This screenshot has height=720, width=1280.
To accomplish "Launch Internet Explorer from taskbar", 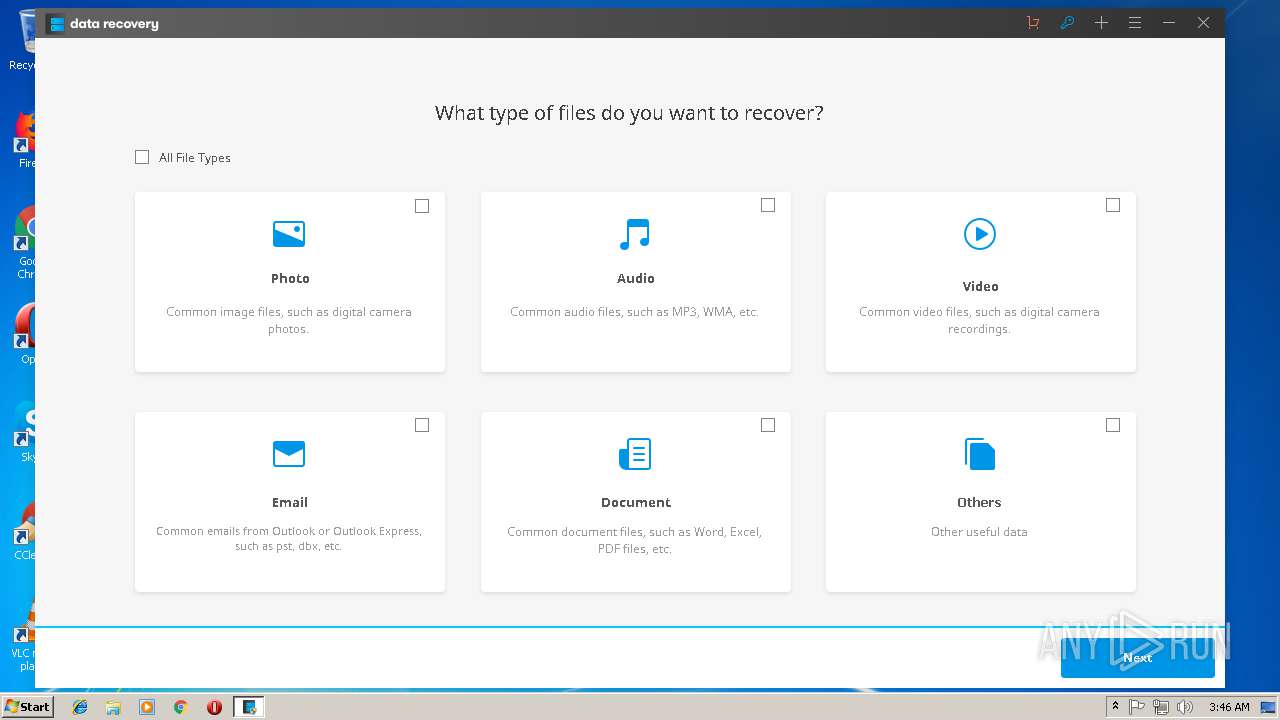I will pos(80,707).
